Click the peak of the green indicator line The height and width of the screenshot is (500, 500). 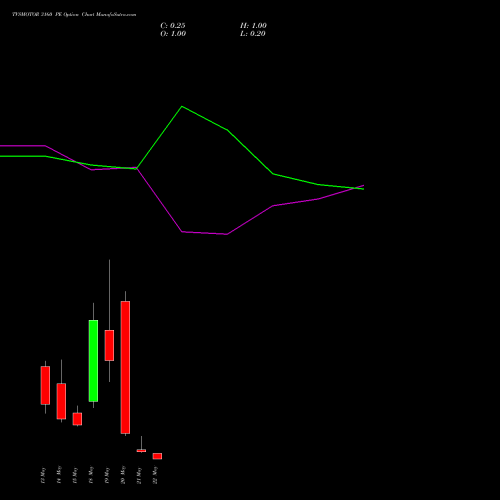(x=182, y=106)
